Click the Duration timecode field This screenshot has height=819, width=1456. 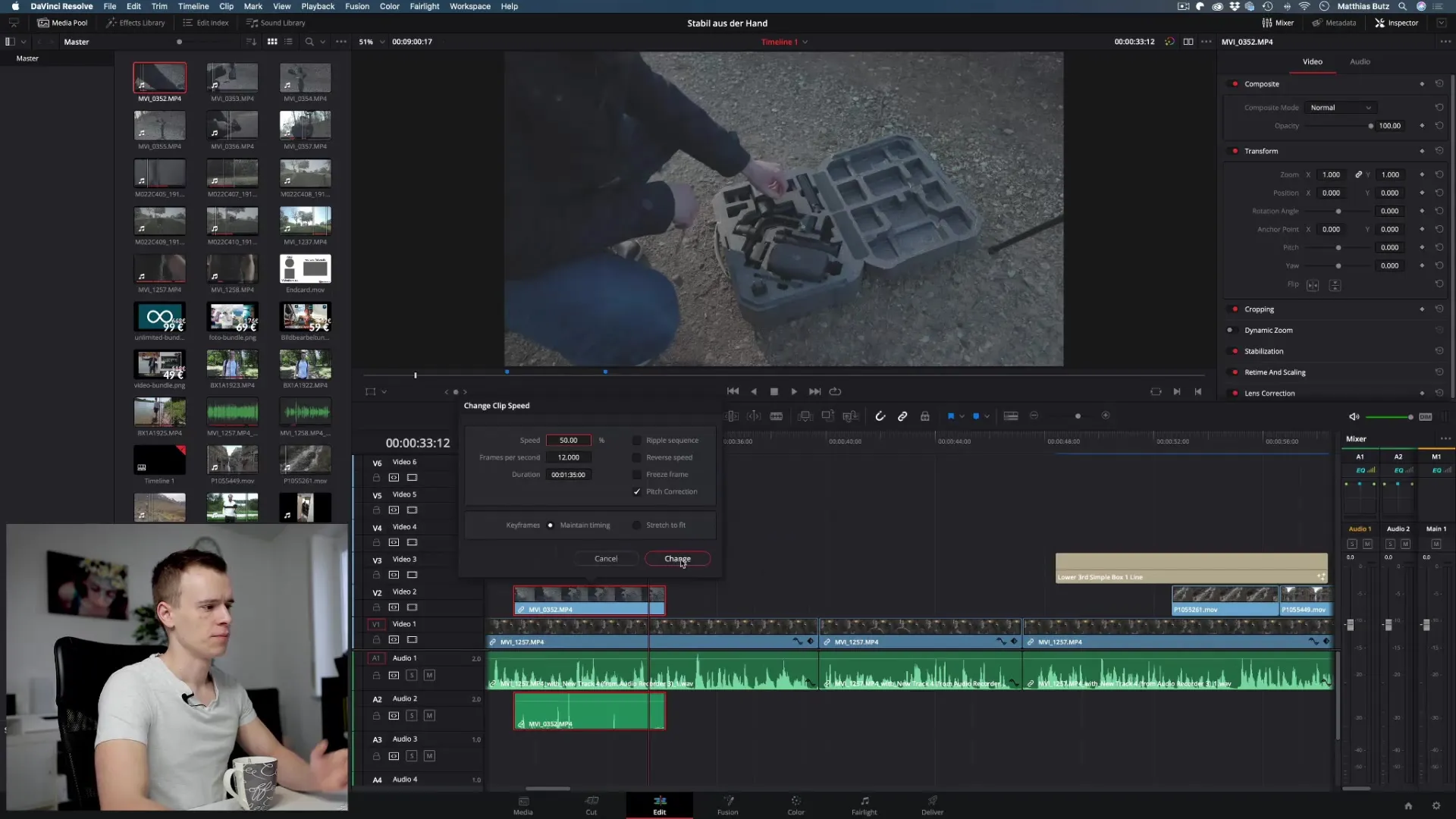[x=568, y=475]
